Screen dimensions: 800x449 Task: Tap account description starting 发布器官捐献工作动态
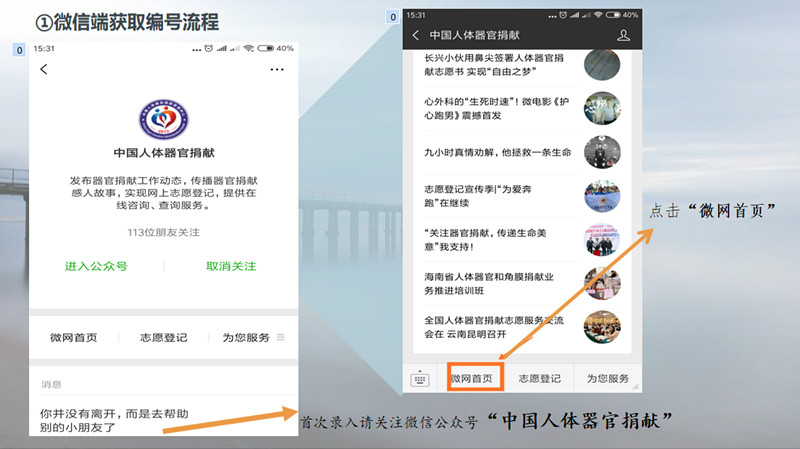click(x=164, y=193)
